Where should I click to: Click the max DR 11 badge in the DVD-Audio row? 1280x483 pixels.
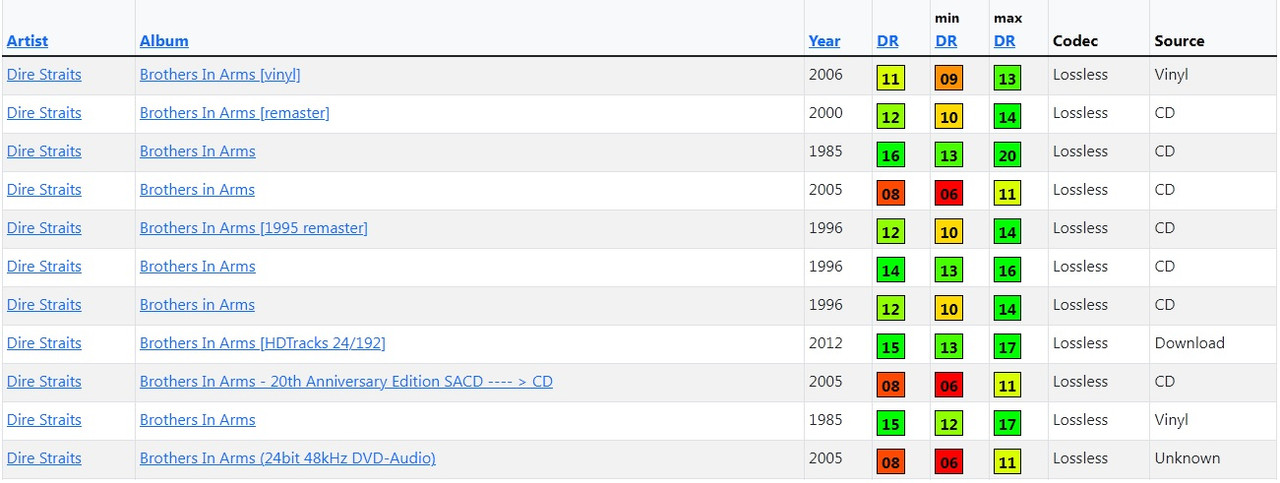tap(1007, 462)
